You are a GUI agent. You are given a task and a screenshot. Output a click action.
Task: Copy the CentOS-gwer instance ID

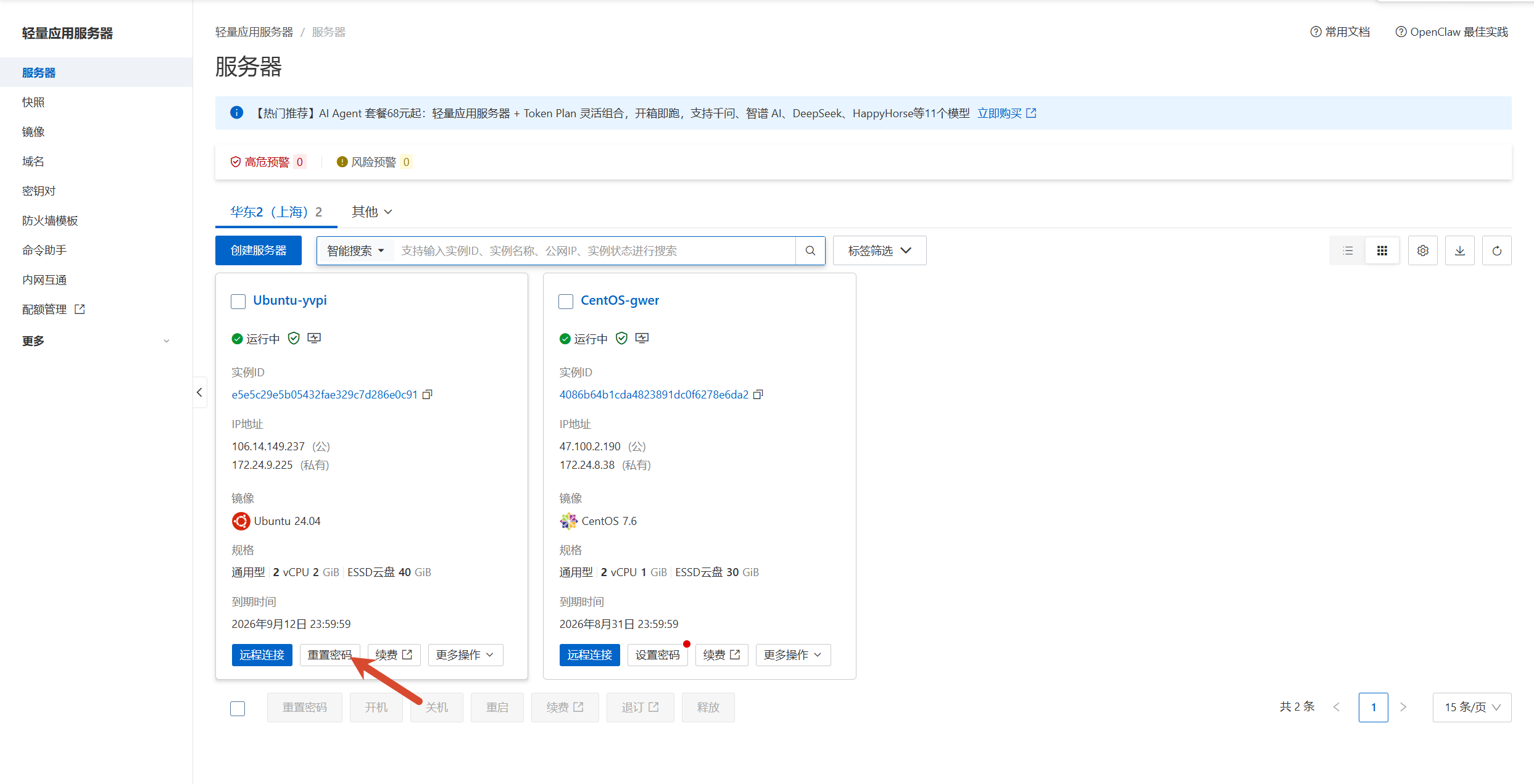tap(758, 394)
